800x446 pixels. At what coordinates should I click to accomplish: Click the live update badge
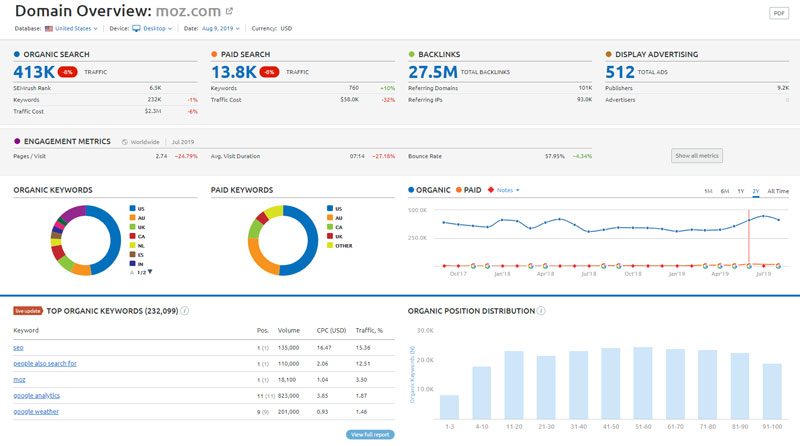click(28, 311)
